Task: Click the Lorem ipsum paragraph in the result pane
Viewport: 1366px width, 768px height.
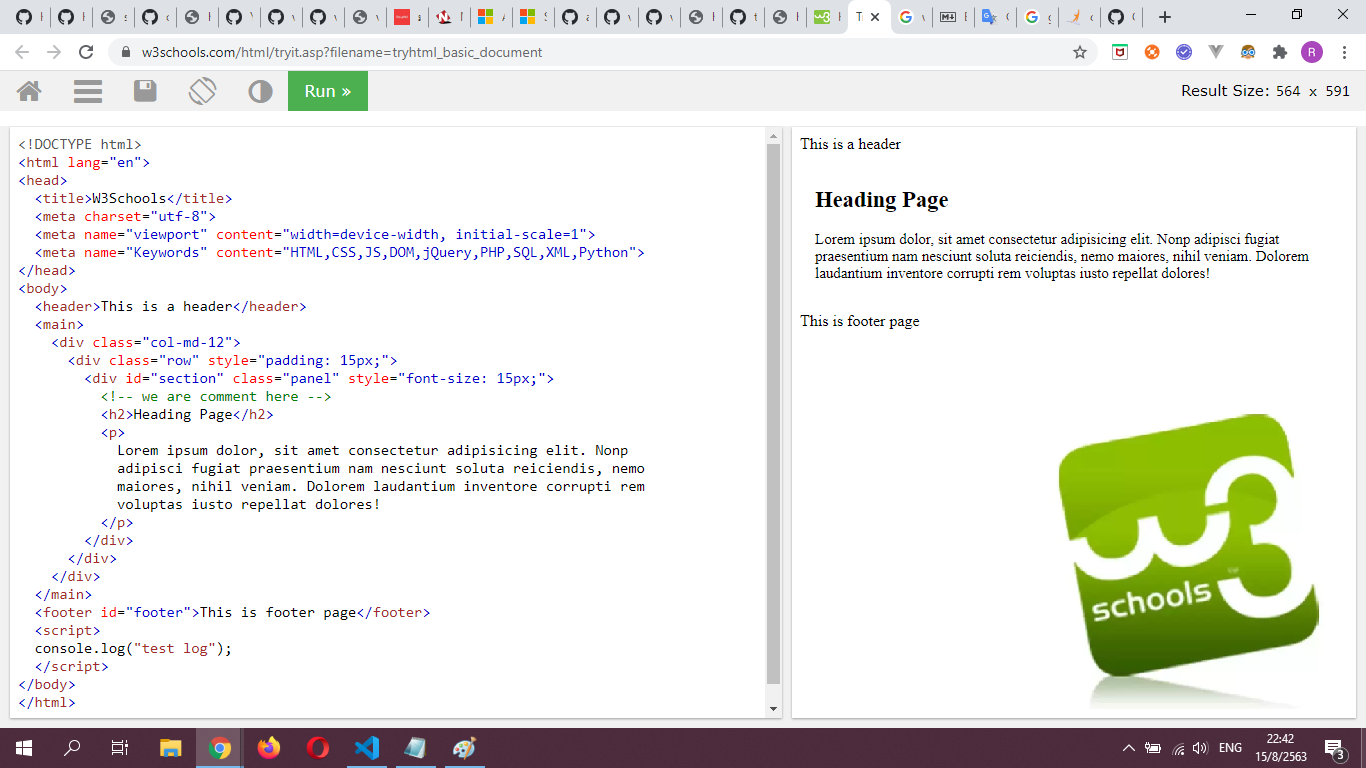Action: click(x=1062, y=256)
